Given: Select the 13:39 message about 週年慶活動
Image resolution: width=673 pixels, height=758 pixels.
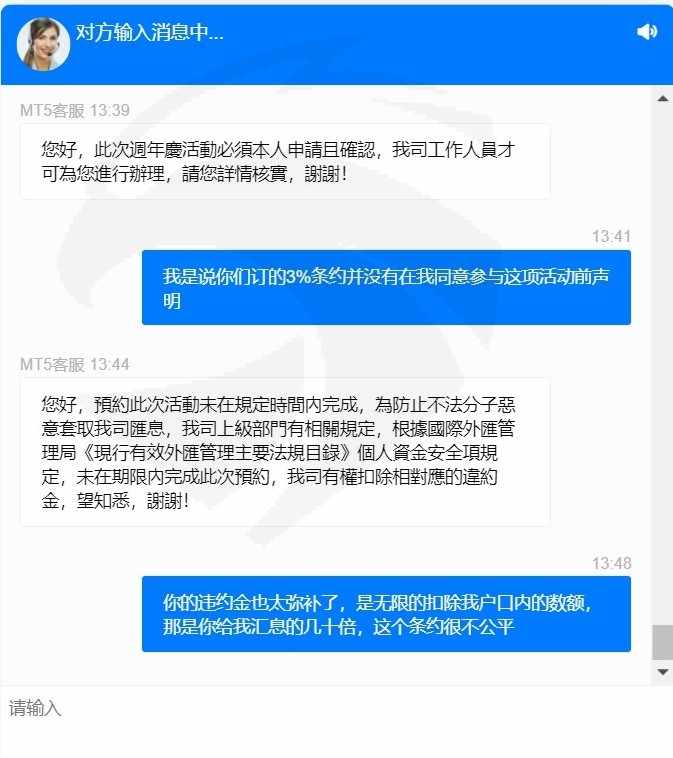Looking at the screenshot, I should tap(285, 161).
